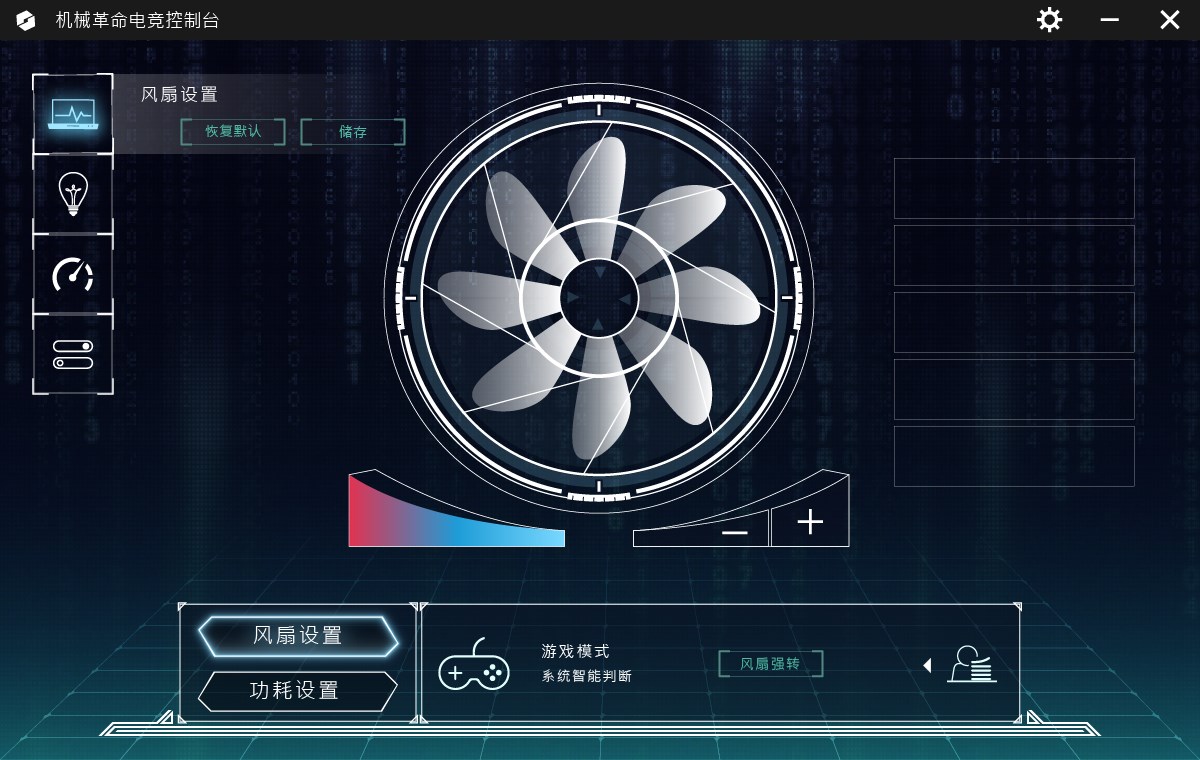Expand the left arrow beside the fan profile icon

coord(927,665)
